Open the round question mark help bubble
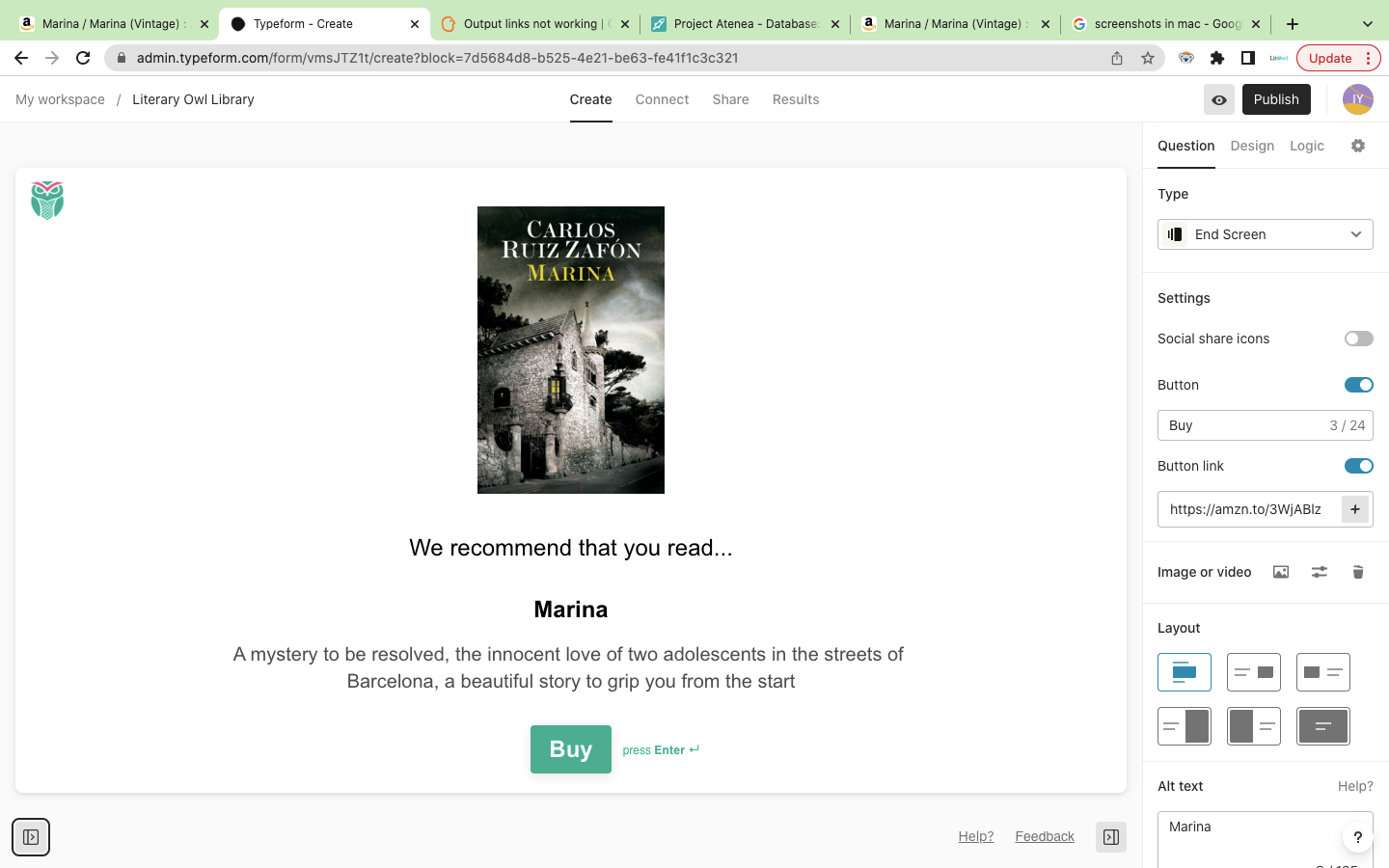 click(x=1357, y=837)
